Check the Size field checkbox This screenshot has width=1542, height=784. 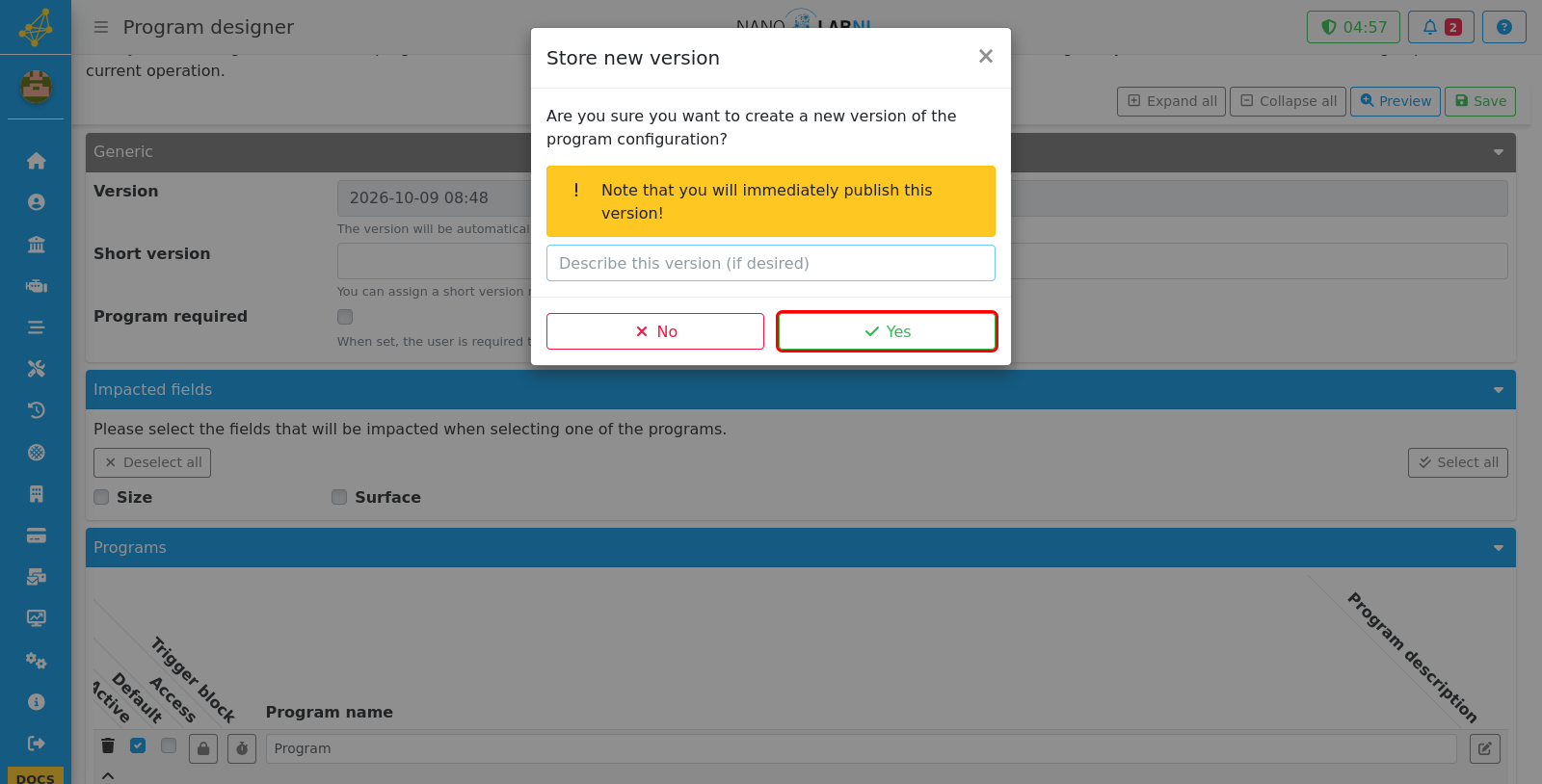point(101,497)
